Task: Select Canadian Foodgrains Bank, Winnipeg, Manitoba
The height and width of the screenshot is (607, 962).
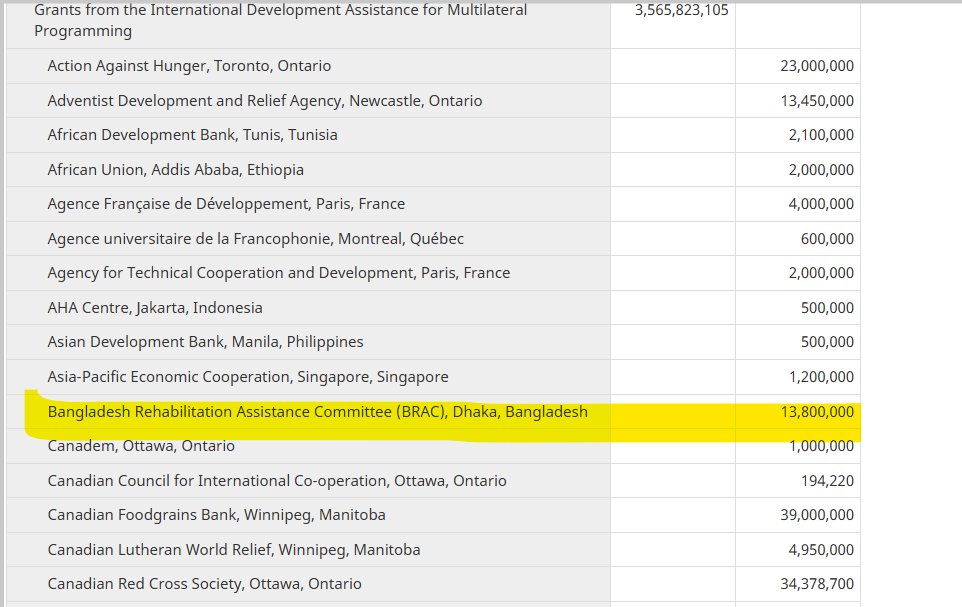Action: pos(216,515)
